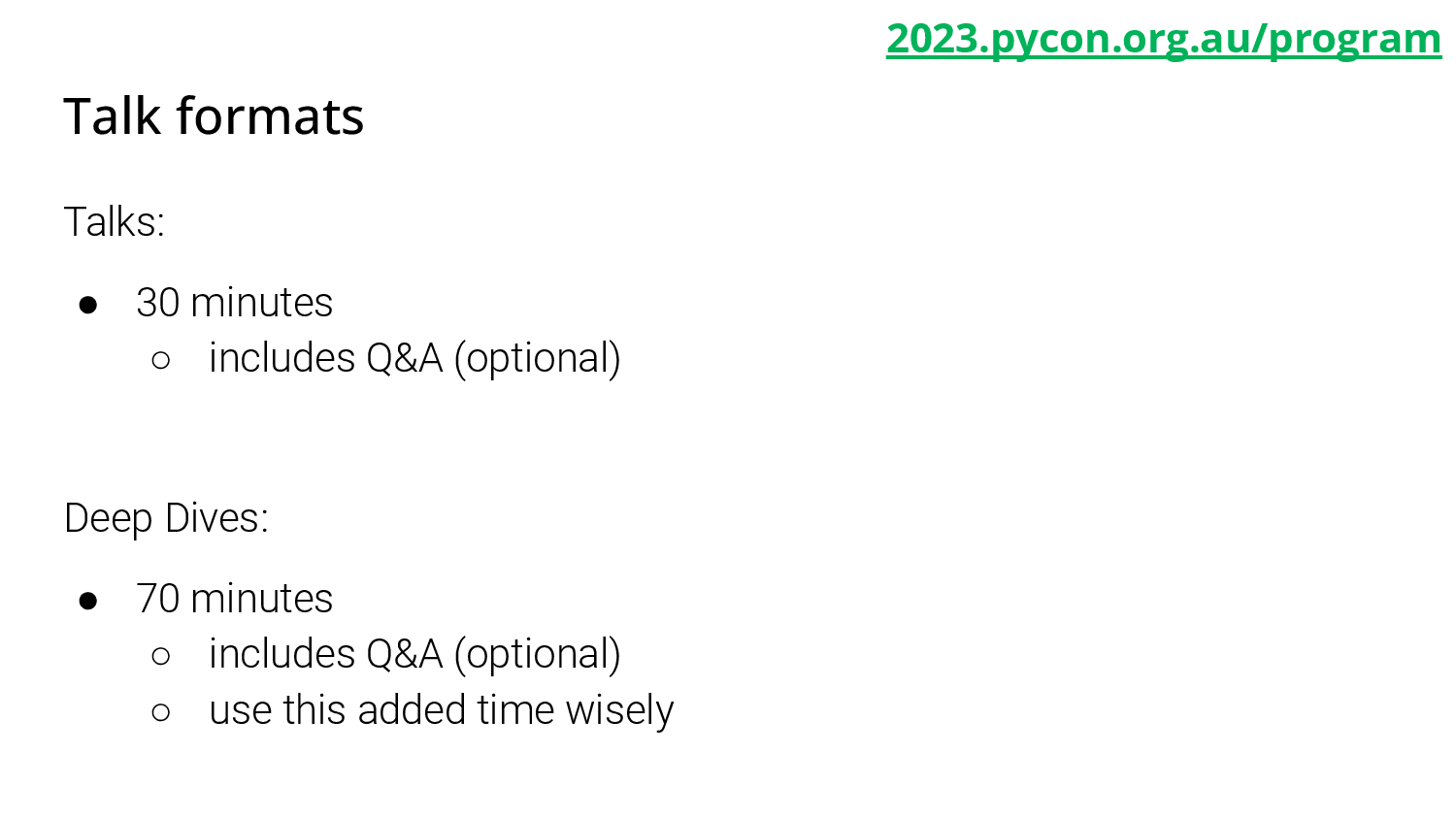Click the 'use this added time wisely' line

pyautogui.click(x=441, y=711)
